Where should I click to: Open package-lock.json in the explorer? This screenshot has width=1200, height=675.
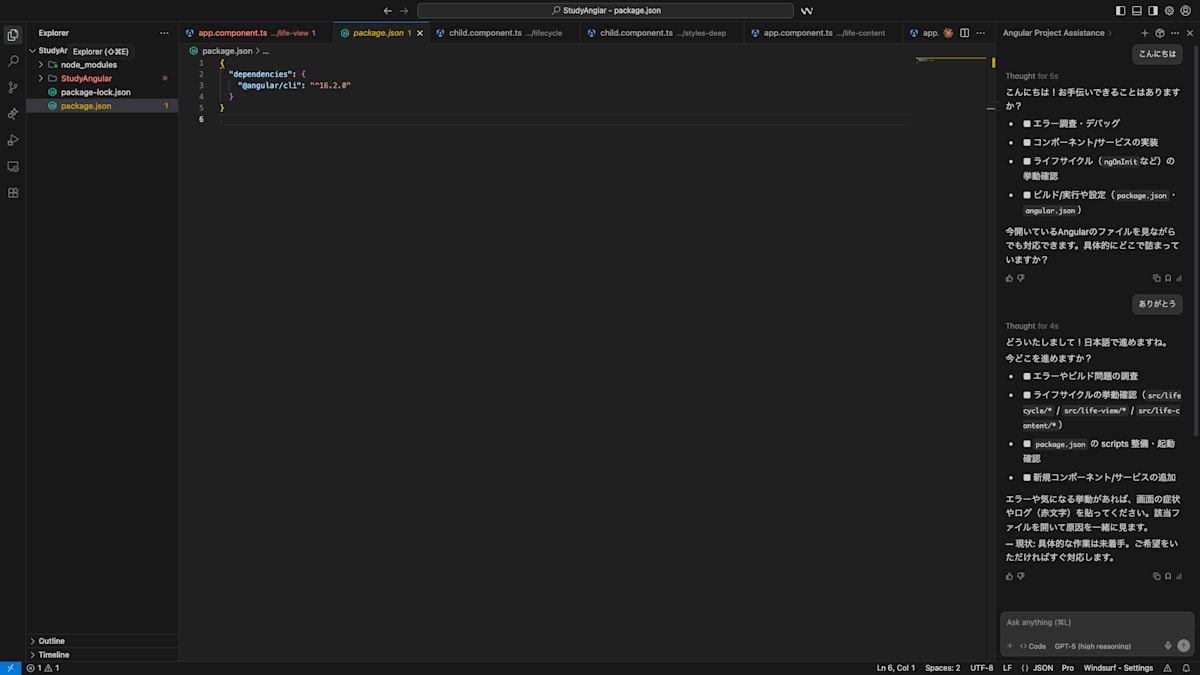point(102,92)
